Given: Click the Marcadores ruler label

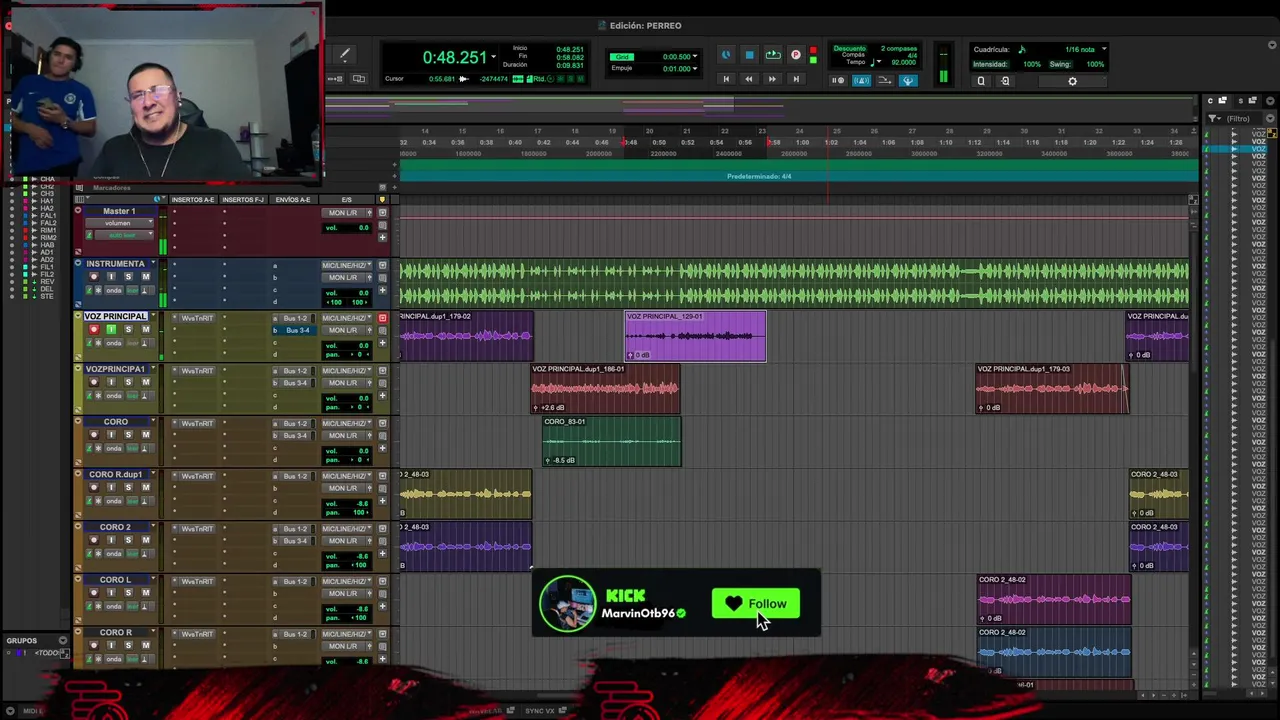Looking at the screenshot, I should (x=112, y=188).
